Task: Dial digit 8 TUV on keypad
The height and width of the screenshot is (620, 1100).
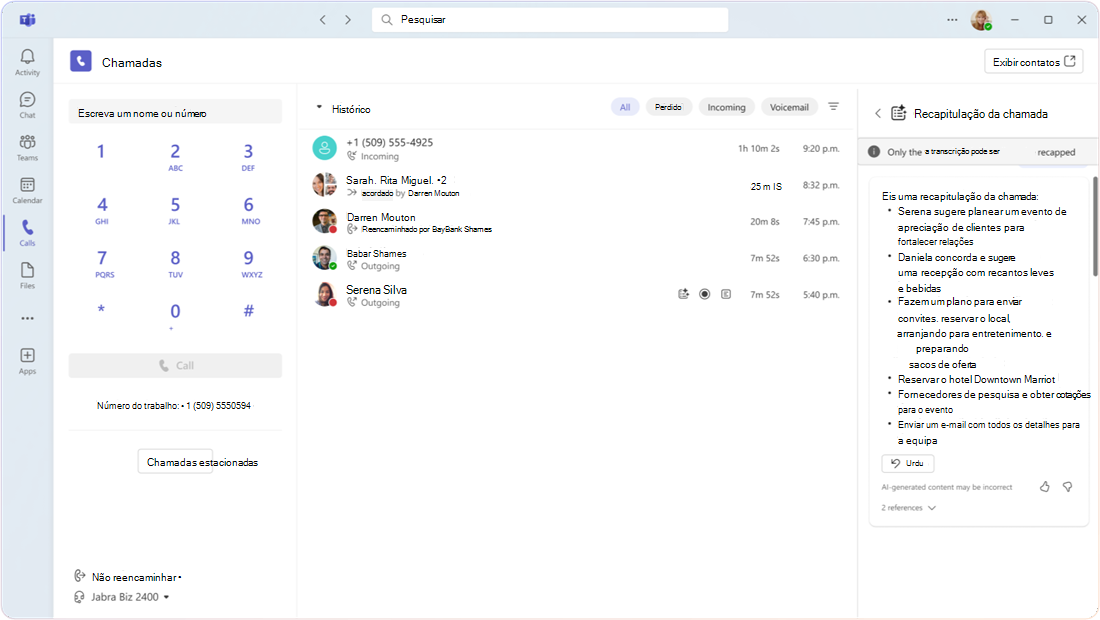Action: tap(175, 263)
